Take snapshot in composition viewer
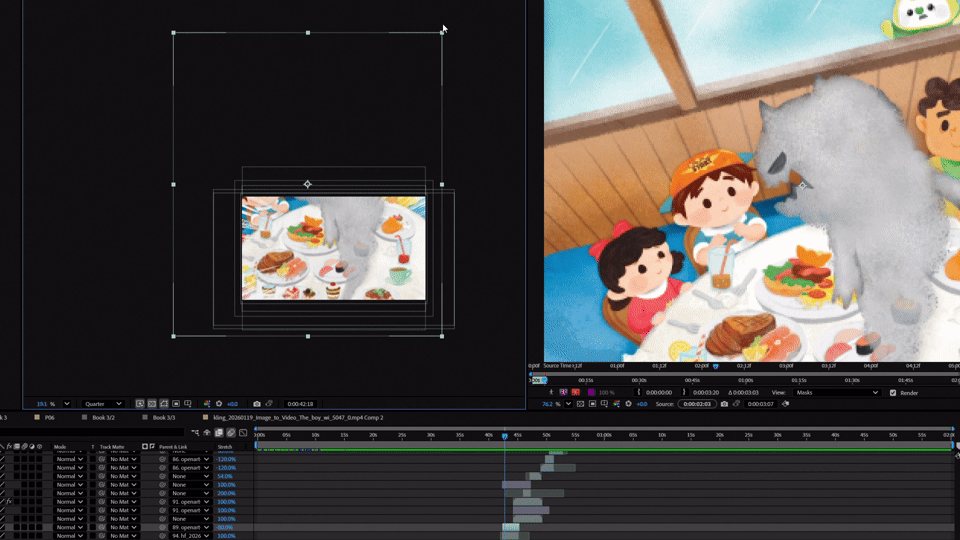The height and width of the screenshot is (540, 960). coord(257,404)
